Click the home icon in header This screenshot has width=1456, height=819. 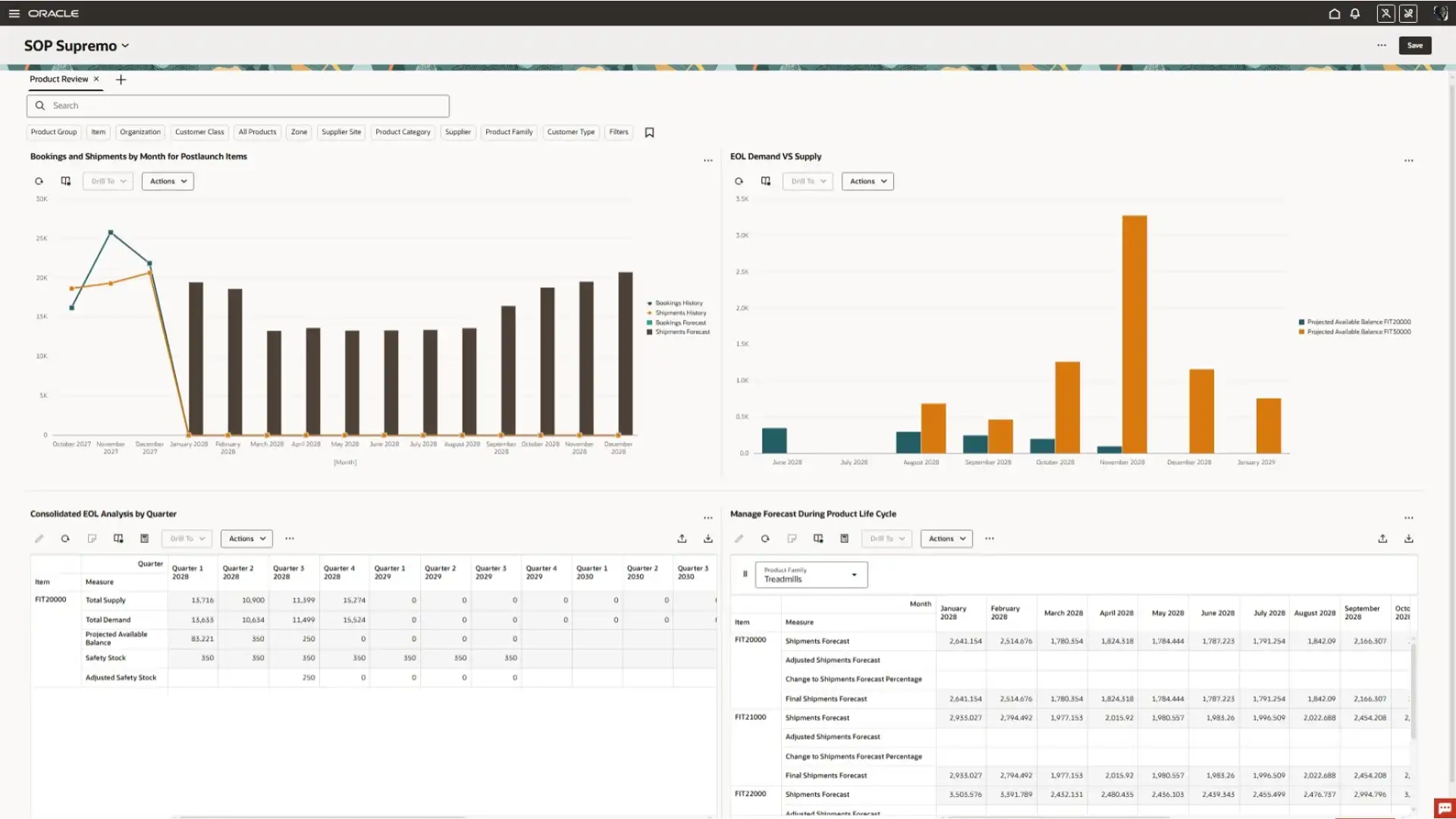[1334, 14]
